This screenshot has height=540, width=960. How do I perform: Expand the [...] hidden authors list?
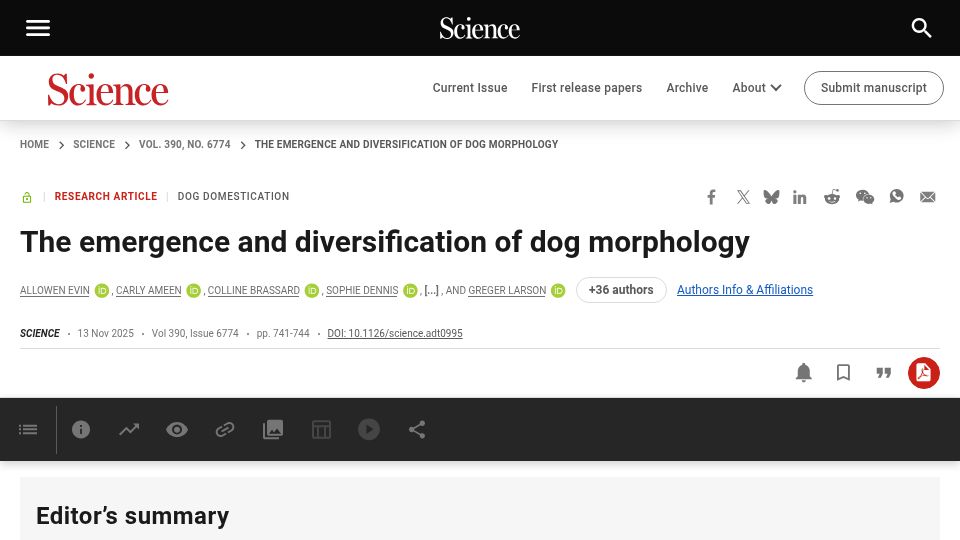432,290
